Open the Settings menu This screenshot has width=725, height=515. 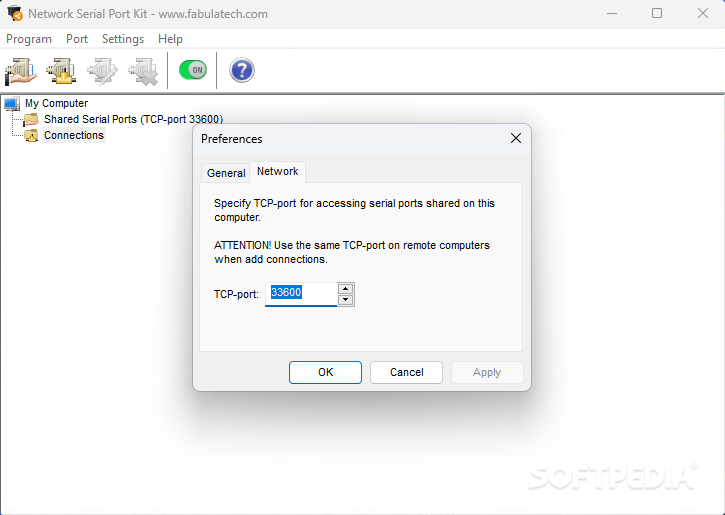[123, 39]
